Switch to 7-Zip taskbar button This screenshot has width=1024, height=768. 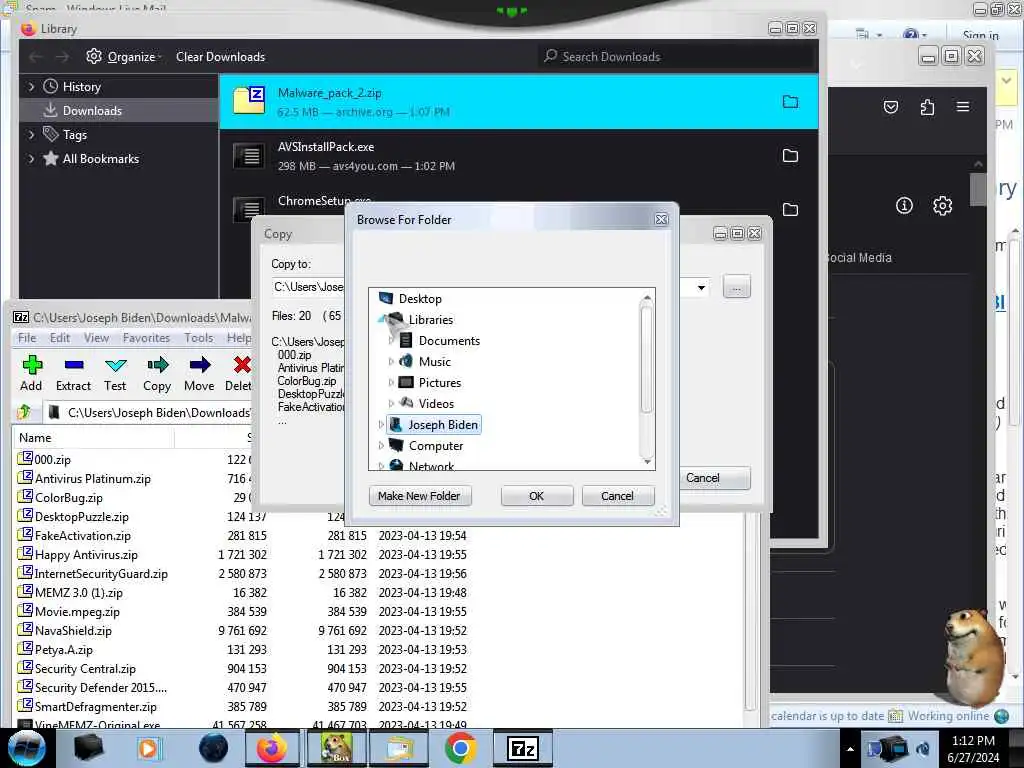[x=522, y=748]
